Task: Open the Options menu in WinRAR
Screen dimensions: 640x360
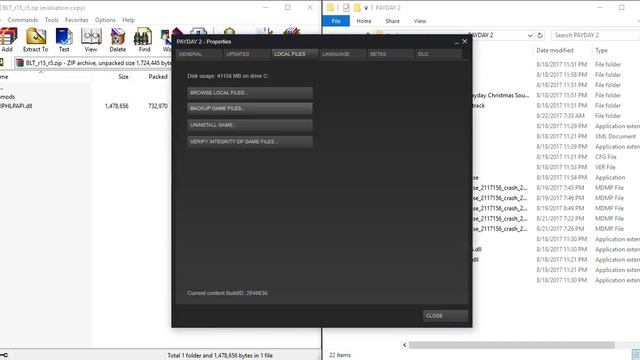Action: [105, 20]
